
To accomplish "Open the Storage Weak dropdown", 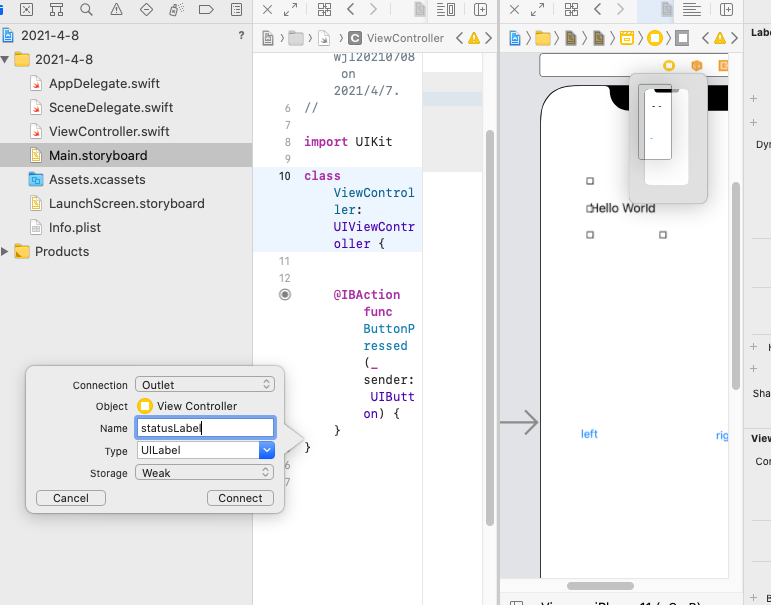I will [205, 473].
